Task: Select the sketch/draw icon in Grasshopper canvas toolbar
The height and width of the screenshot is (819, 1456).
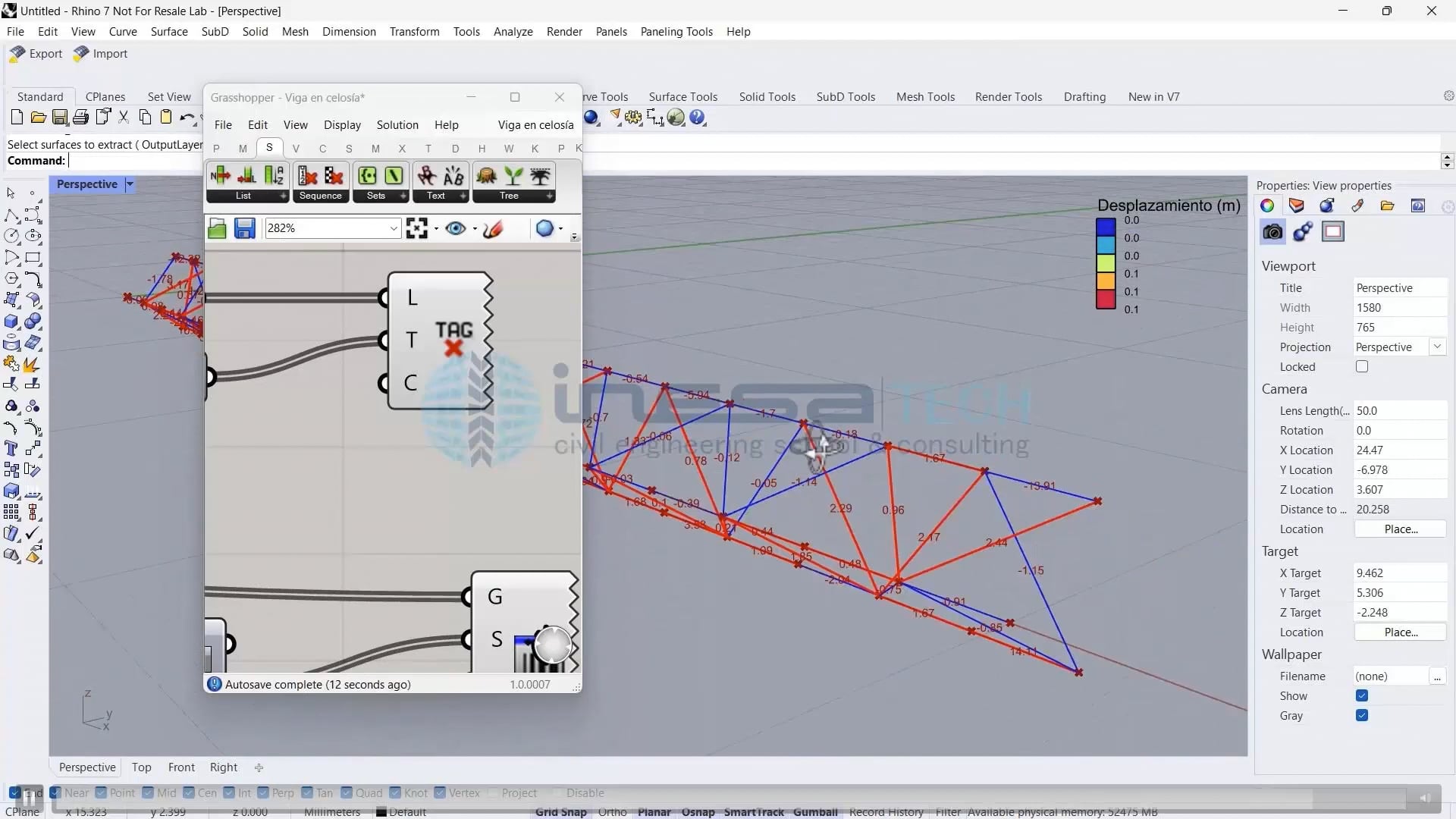Action: coord(494,228)
